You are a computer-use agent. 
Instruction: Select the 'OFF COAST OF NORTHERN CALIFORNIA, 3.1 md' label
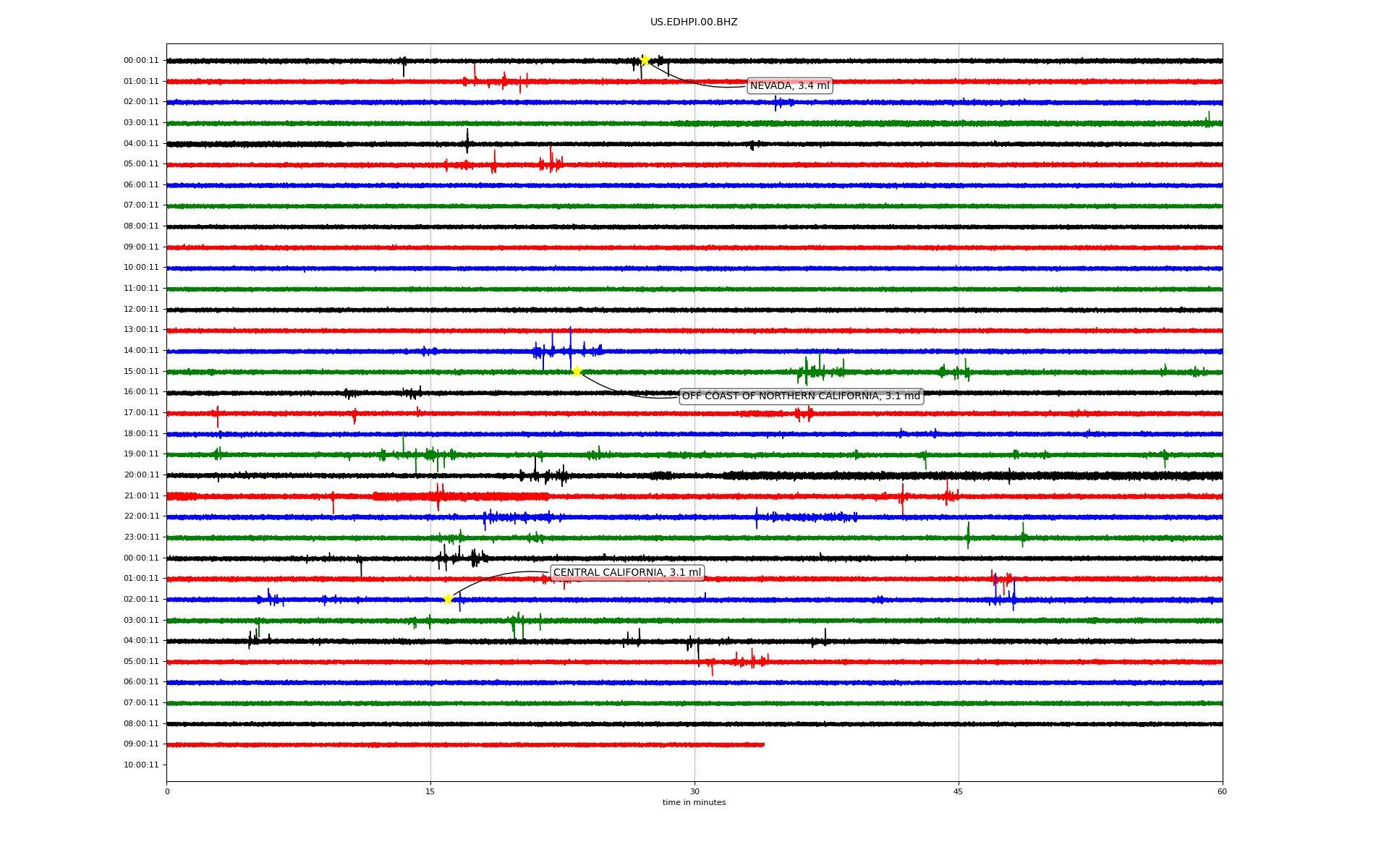click(801, 396)
